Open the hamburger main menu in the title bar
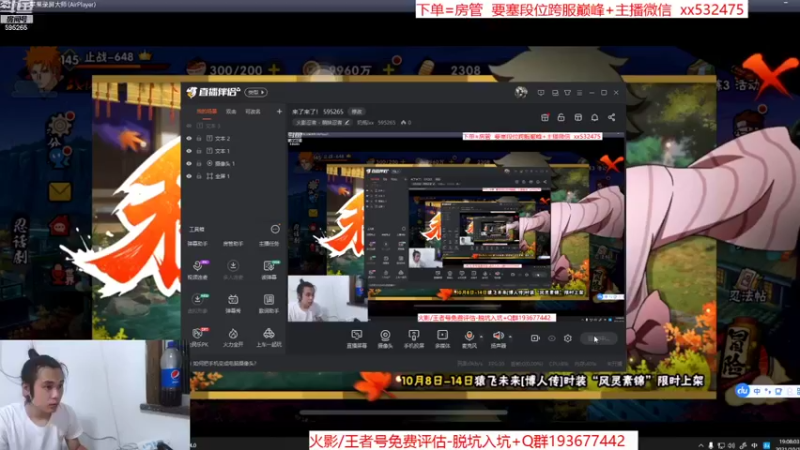The height and width of the screenshot is (450, 800). click(x=580, y=93)
